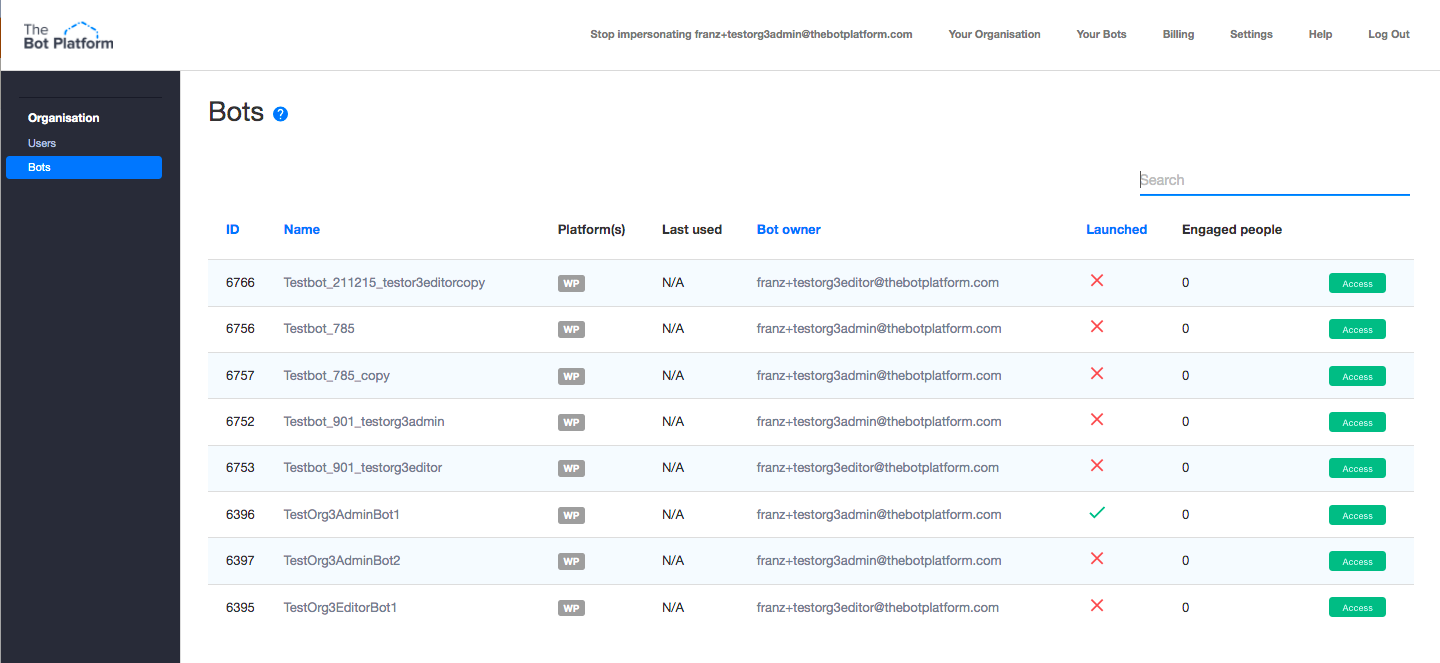Click Last used column header
This screenshot has height=663, width=1440.
pos(692,229)
